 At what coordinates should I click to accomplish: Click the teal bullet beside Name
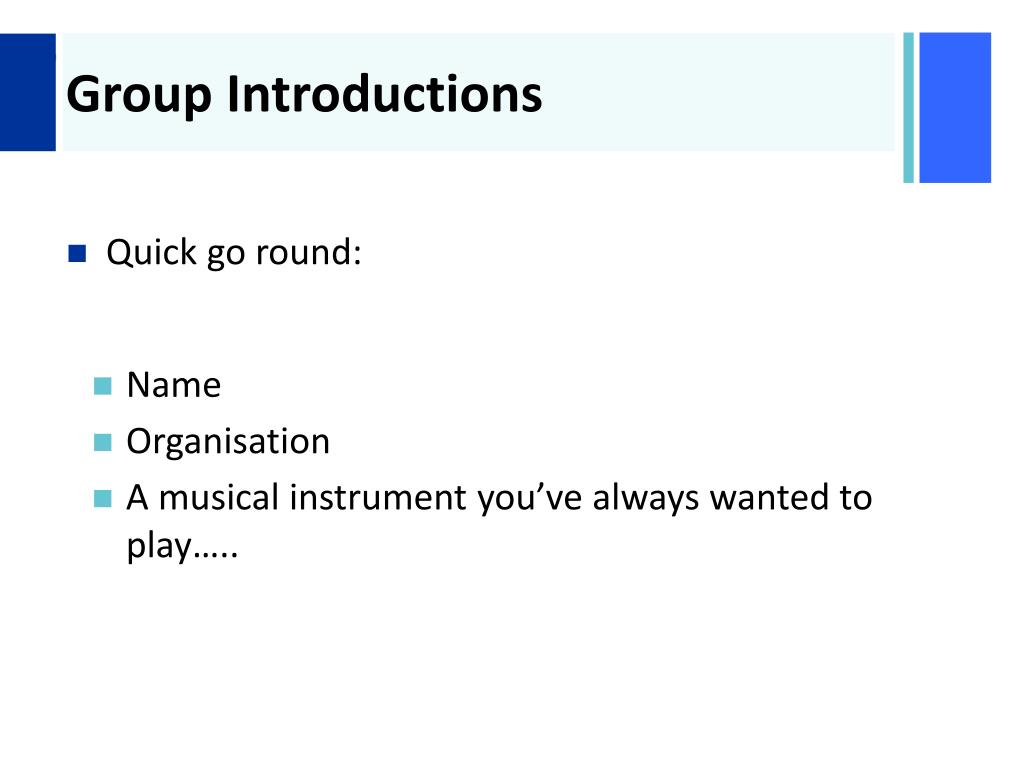pos(103,386)
